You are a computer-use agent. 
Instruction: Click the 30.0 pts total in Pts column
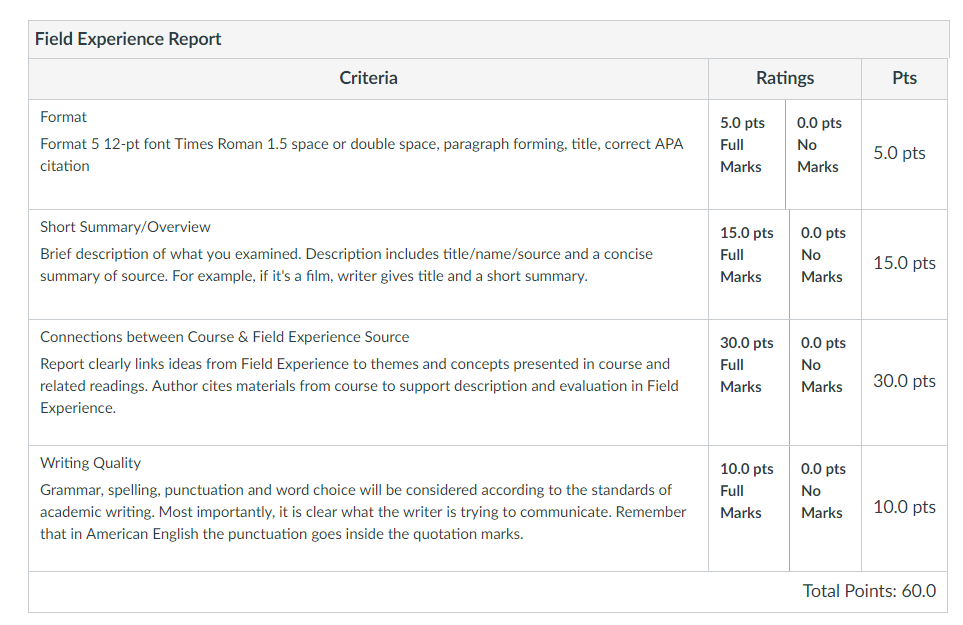coord(904,381)
